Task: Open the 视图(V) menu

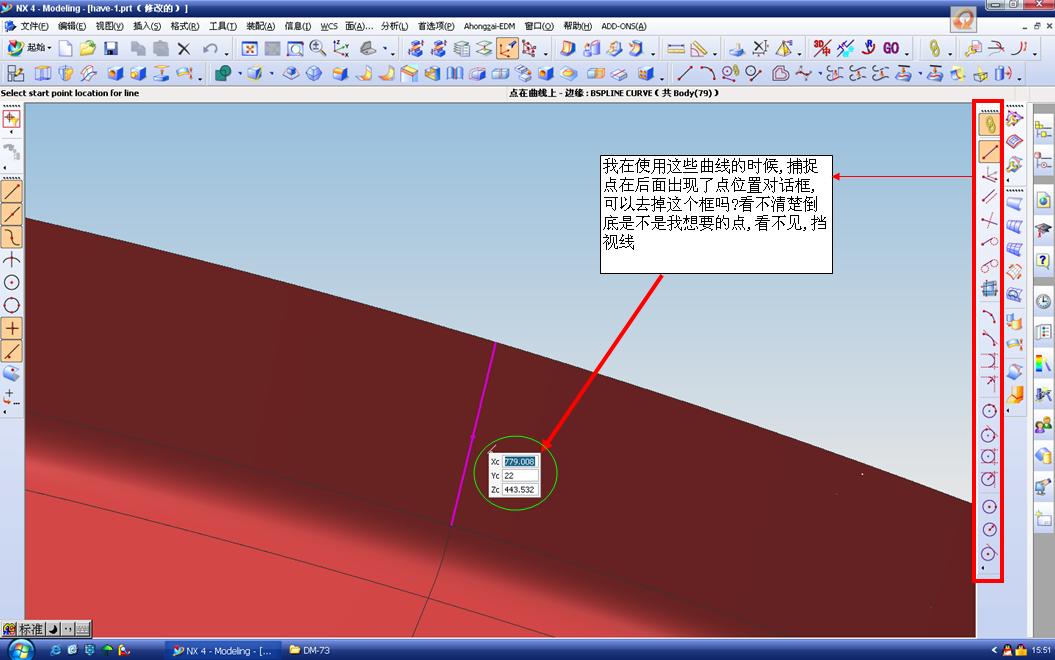Action: point(110,26)
